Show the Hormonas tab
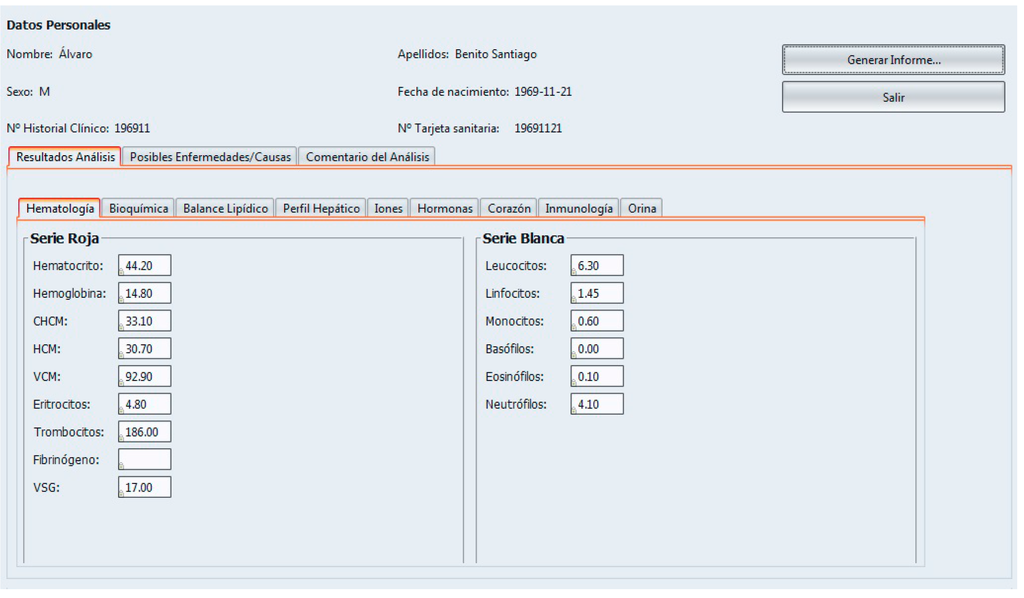1024x598 pixels. tap(445, 209)
